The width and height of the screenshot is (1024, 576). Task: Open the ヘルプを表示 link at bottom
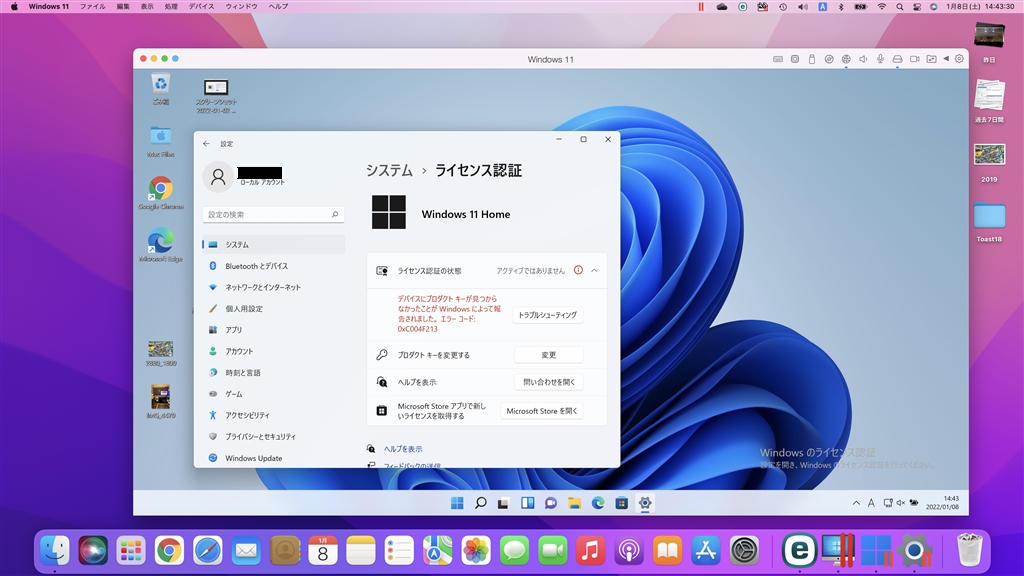click(402, 449)
